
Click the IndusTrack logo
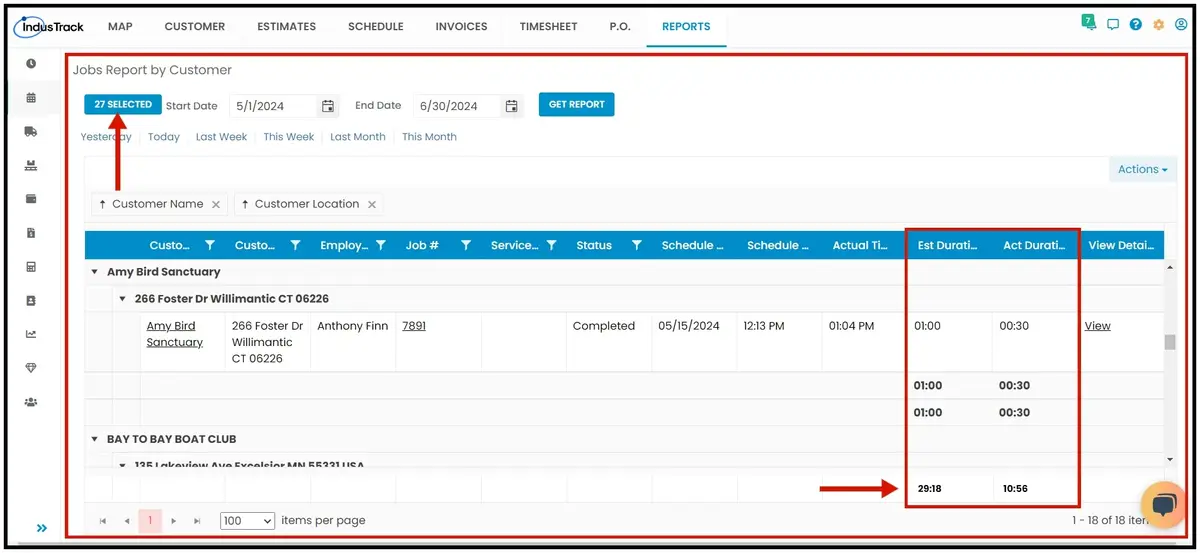tap(49, 27)
